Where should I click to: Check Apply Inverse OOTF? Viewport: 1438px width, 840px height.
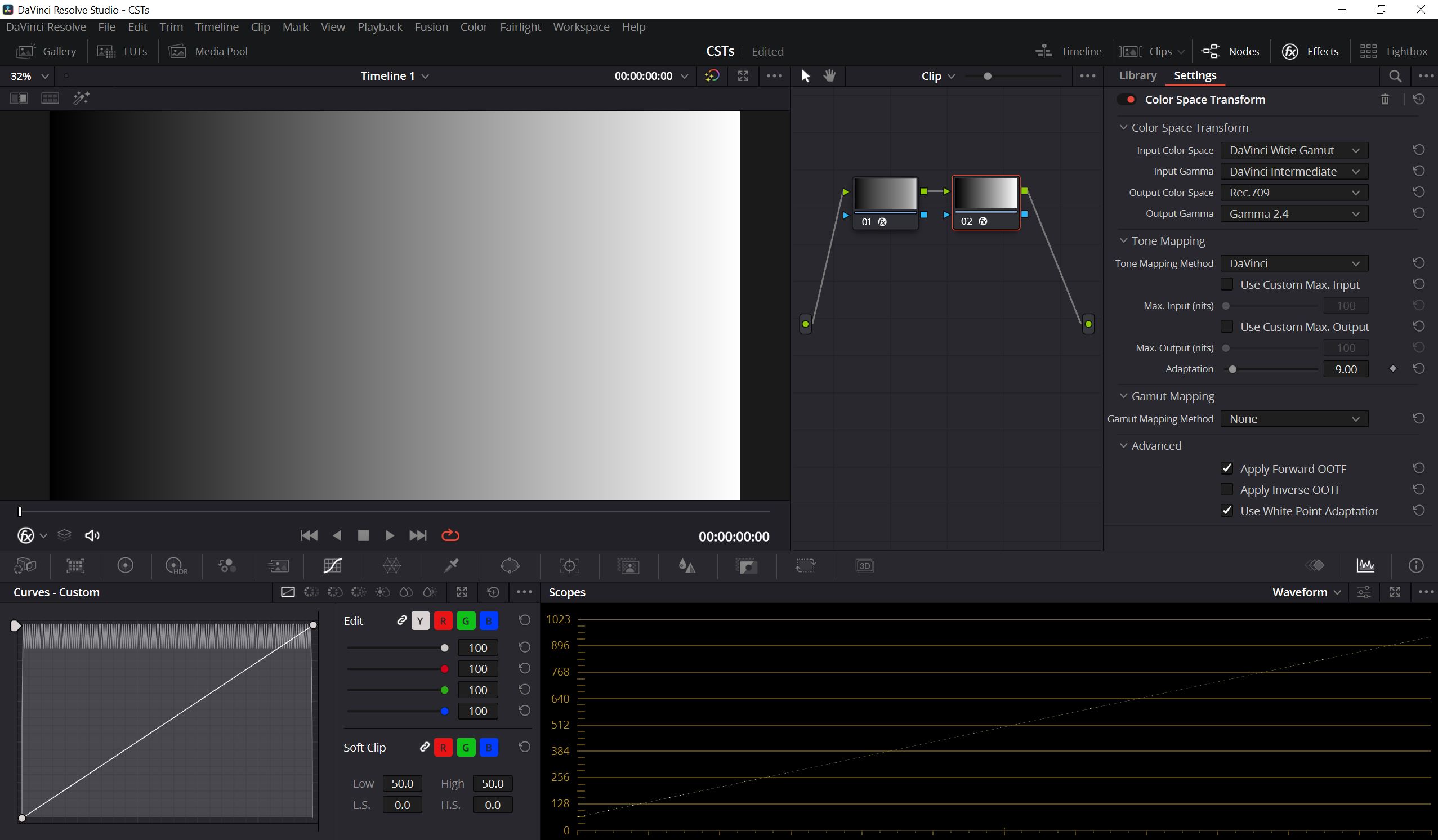(x=1226, y=490)
